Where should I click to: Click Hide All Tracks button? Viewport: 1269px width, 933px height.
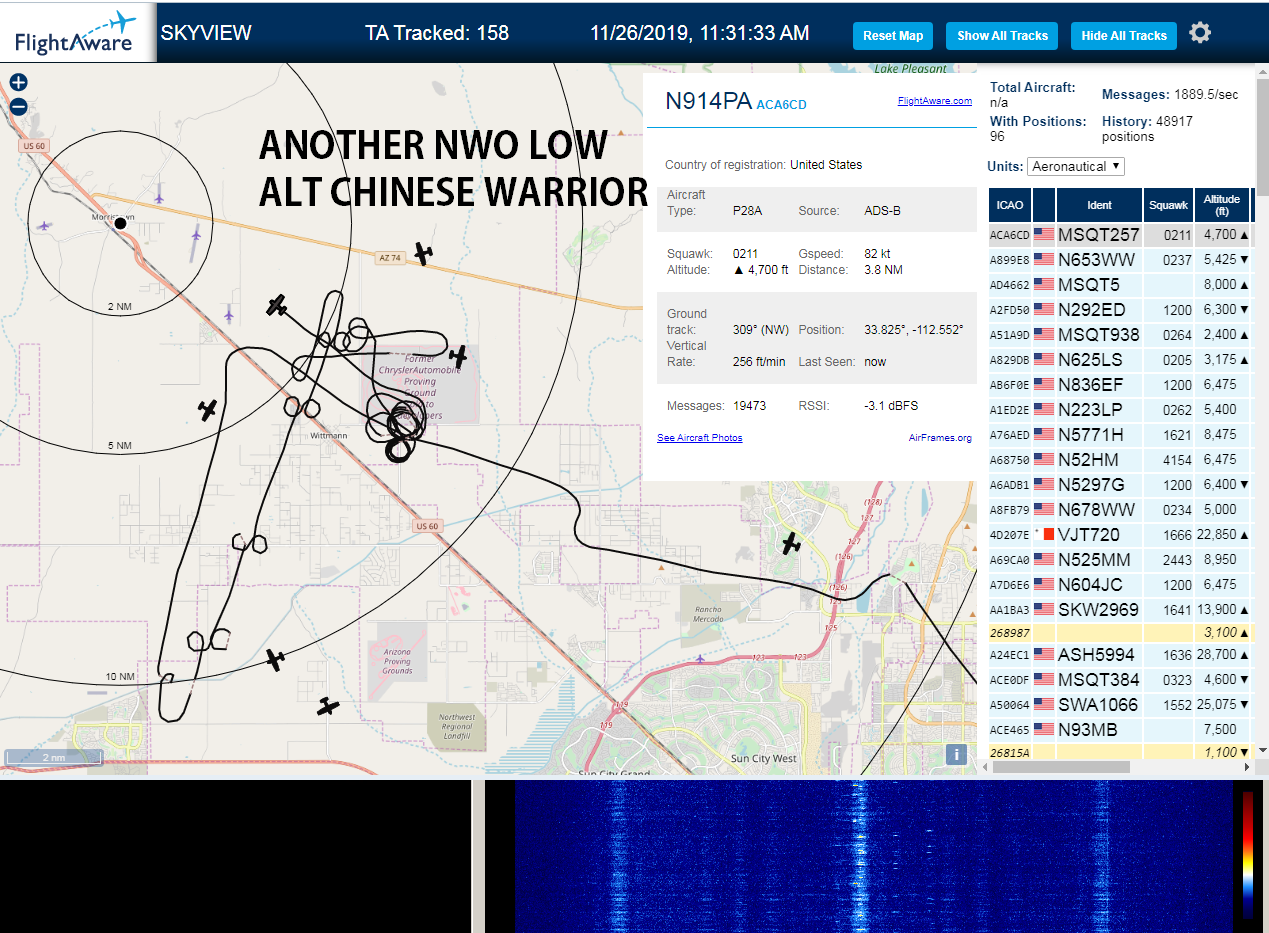coord(1124,35)
